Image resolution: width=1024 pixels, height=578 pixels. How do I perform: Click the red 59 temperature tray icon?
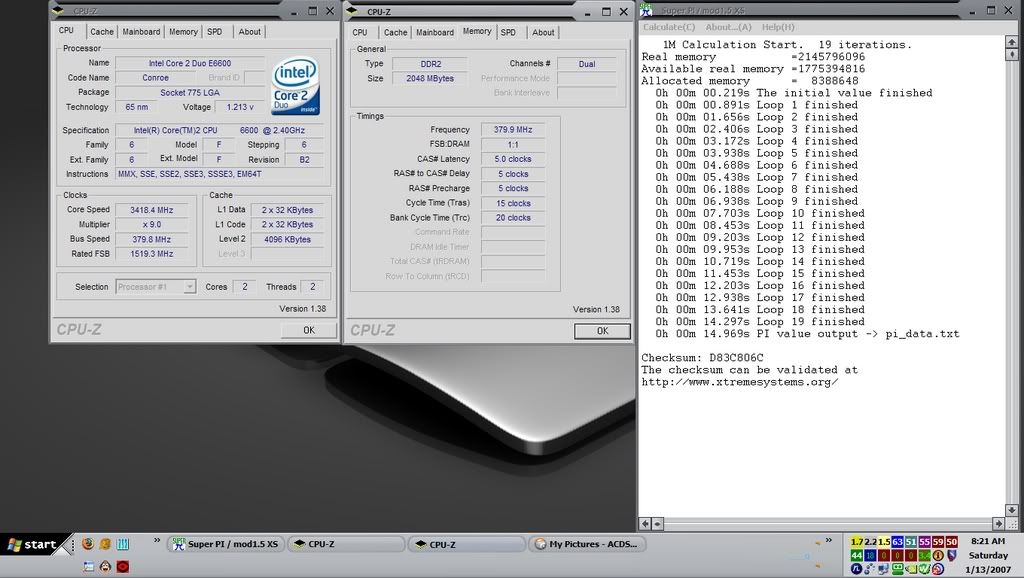938,542
